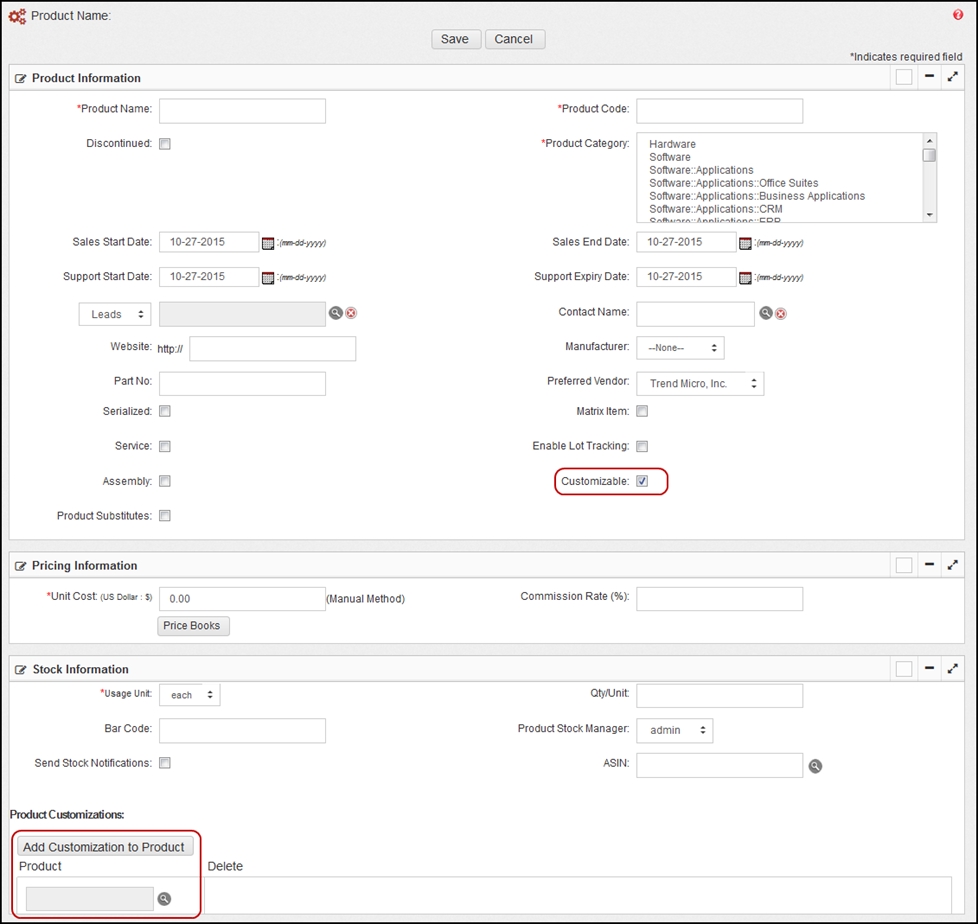
Task: Click the Cancel button
Action: [x=515, y=39]
